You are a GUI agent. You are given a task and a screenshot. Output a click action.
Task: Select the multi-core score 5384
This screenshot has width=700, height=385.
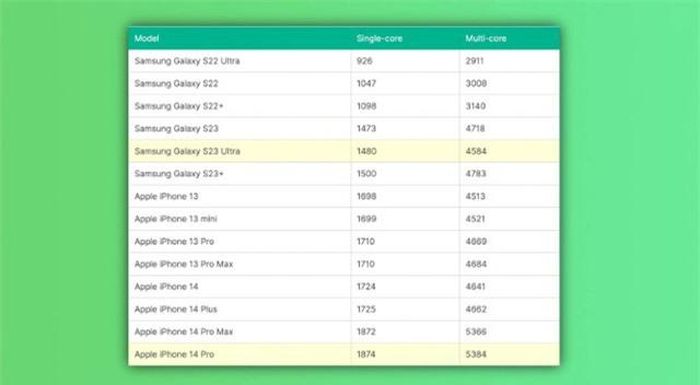point(476,354)
